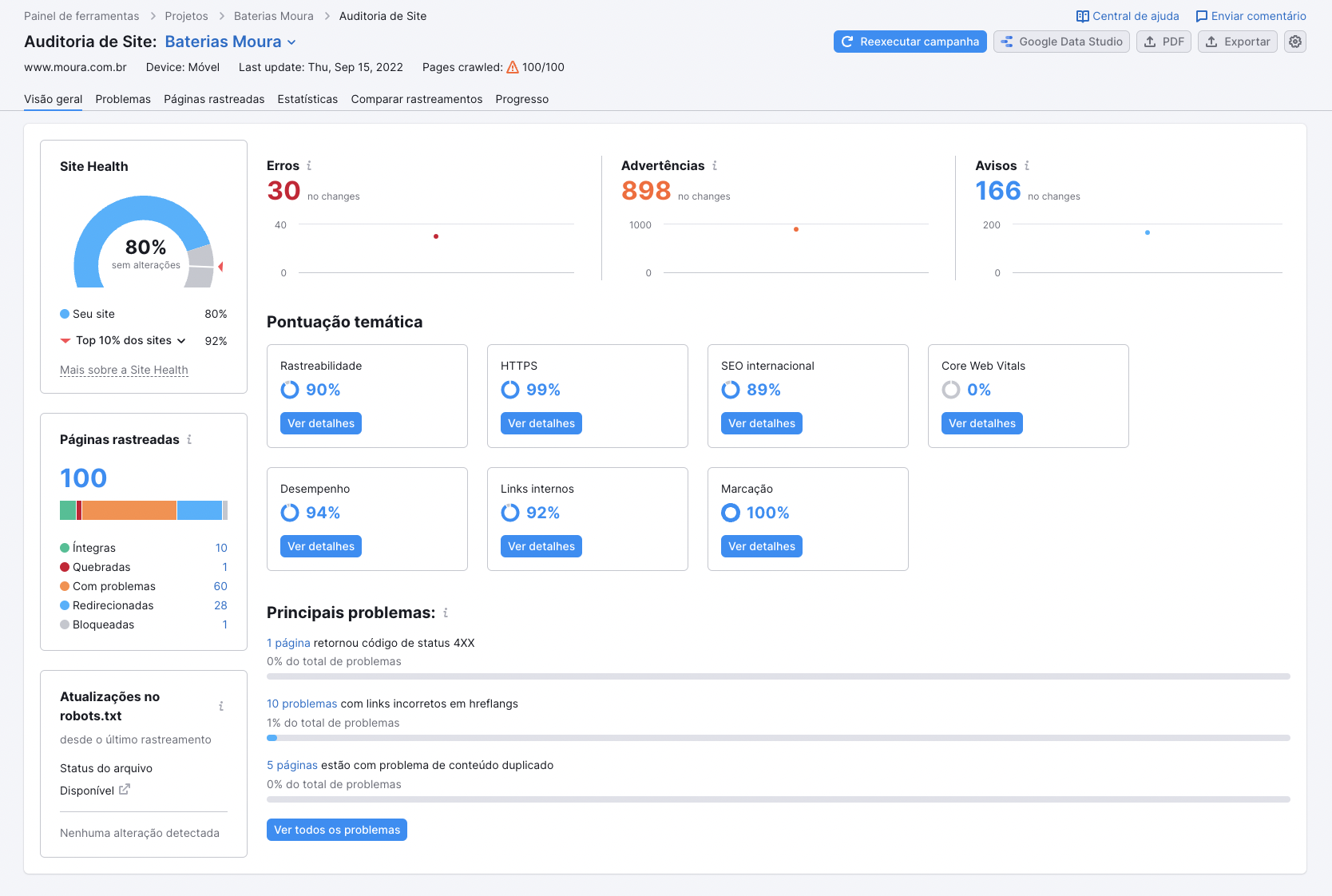
Task: View details for SEO internacional
Action: 762,423
